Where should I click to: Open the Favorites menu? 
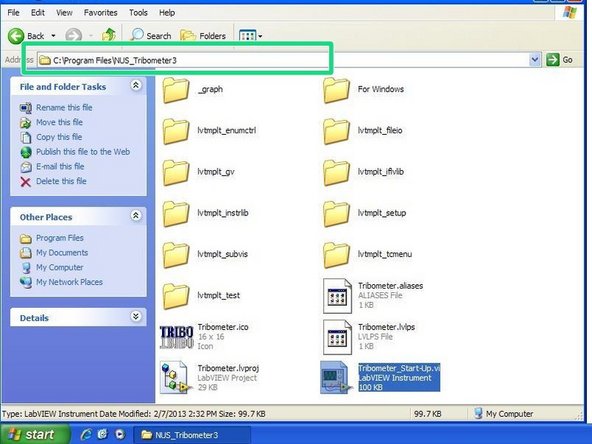(100, 12)
